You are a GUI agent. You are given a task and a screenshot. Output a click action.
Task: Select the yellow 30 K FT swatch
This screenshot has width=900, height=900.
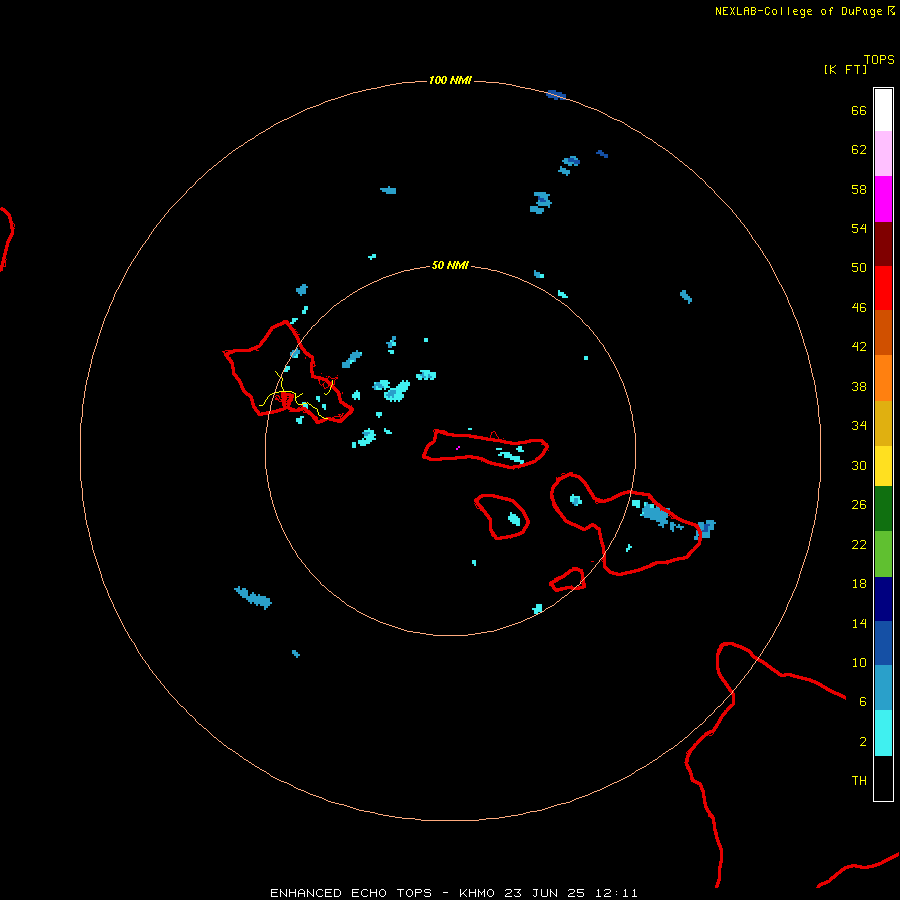[883, 466]
